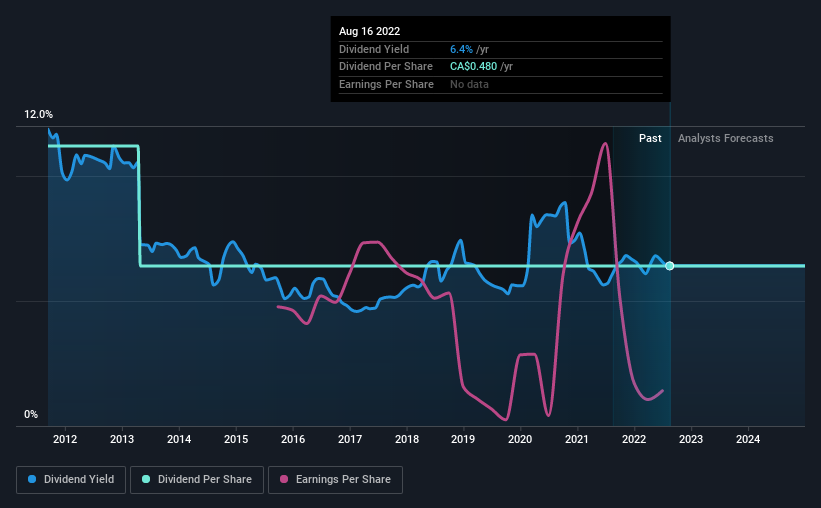Image resolution: width=821 pixels, height=508 pixels.
Task: Click the teal Dividend Per Share legend dot
Action: tap(146, 479)
